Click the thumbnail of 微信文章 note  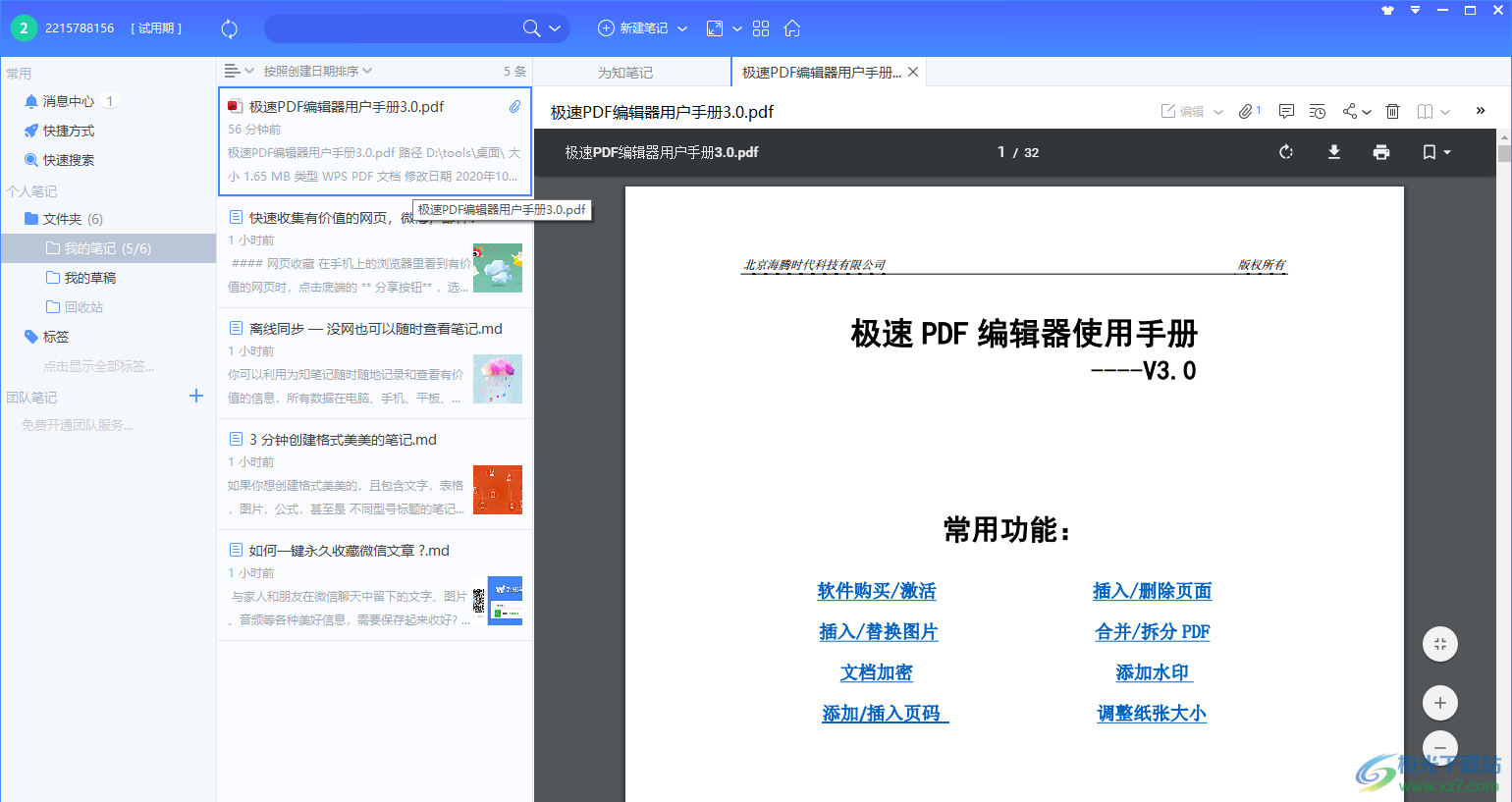pyautogui.click(x=498, y=601)
